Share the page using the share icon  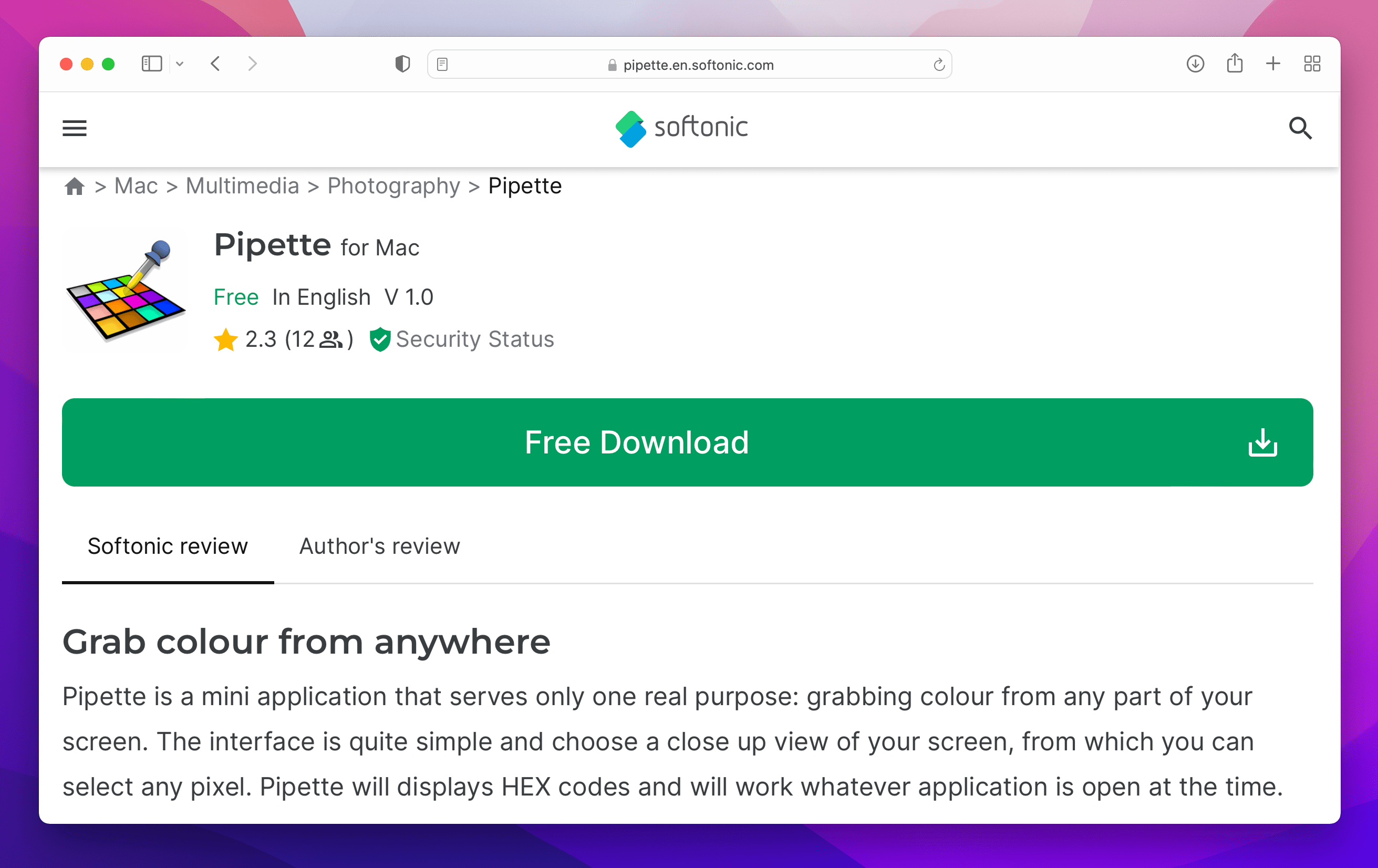point(1235,64)
